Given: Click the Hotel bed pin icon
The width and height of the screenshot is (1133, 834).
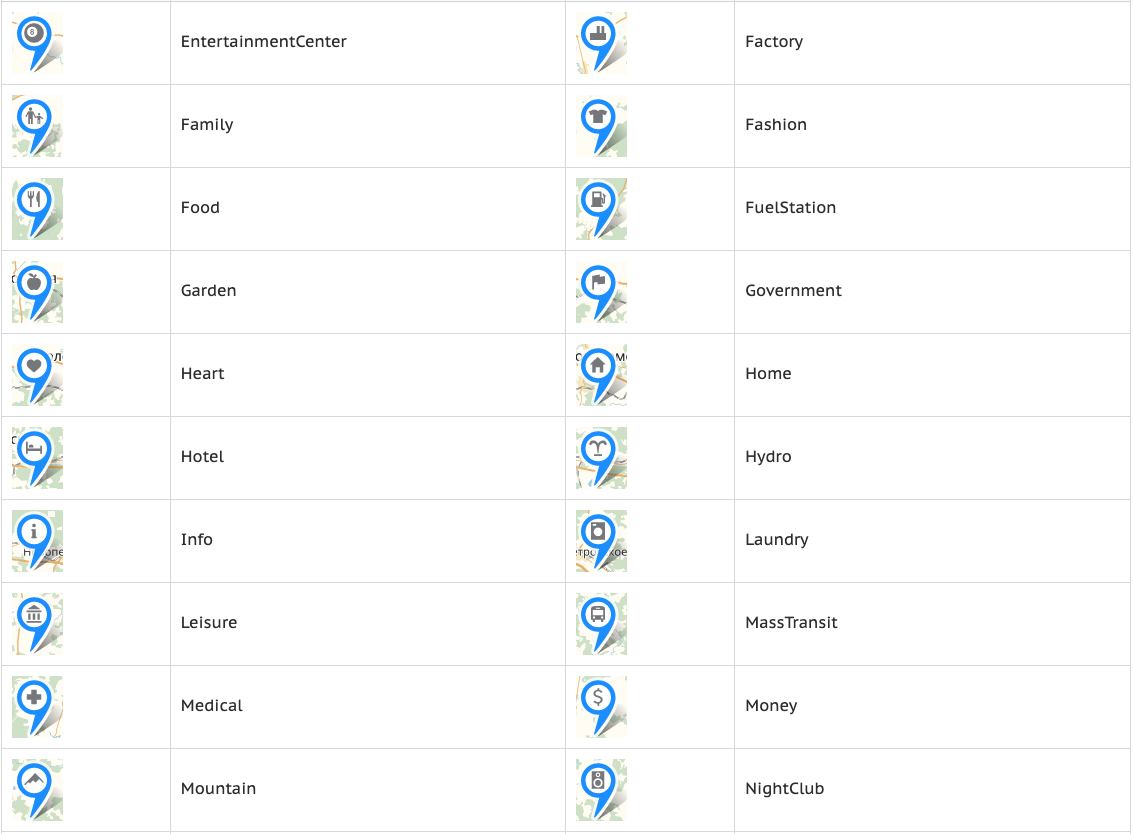Looking at the screenshot, I should pos(37,458).
